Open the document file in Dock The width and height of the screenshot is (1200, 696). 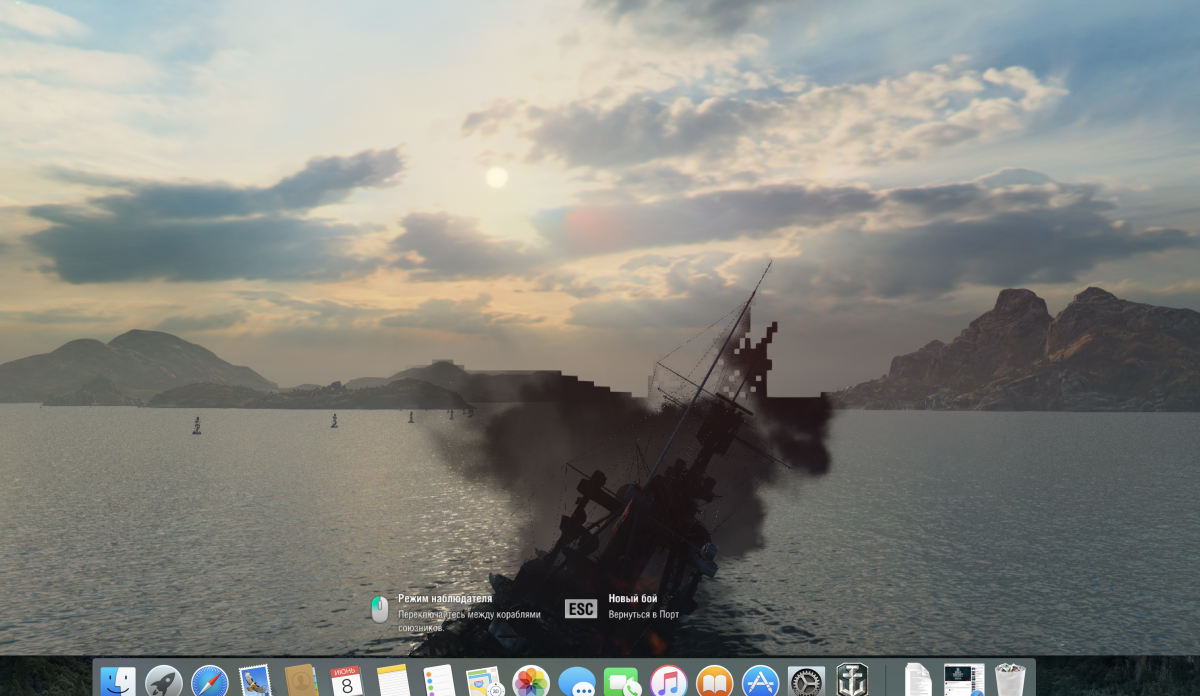tap(918, 680)
